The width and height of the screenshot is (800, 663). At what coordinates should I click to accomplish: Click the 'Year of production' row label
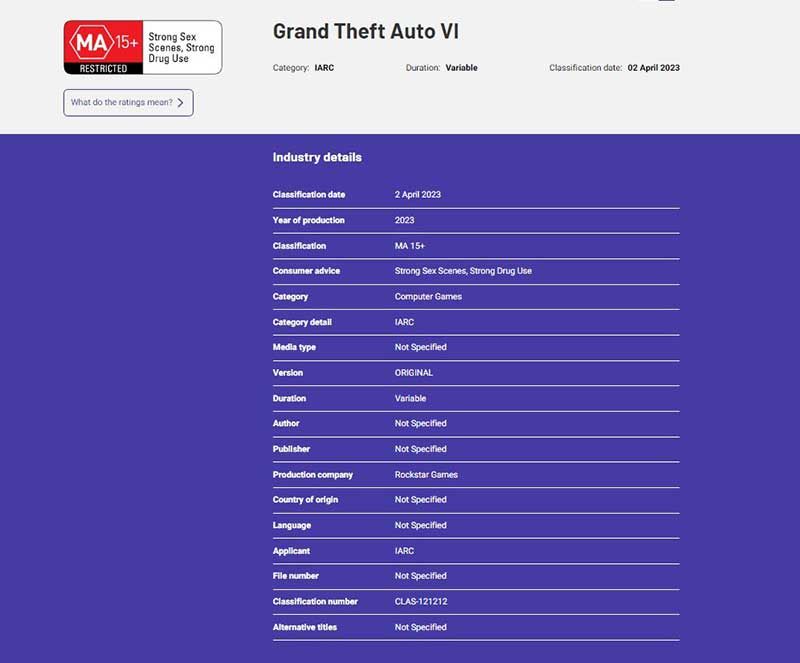pyautogui.click(x=309, y=220)
